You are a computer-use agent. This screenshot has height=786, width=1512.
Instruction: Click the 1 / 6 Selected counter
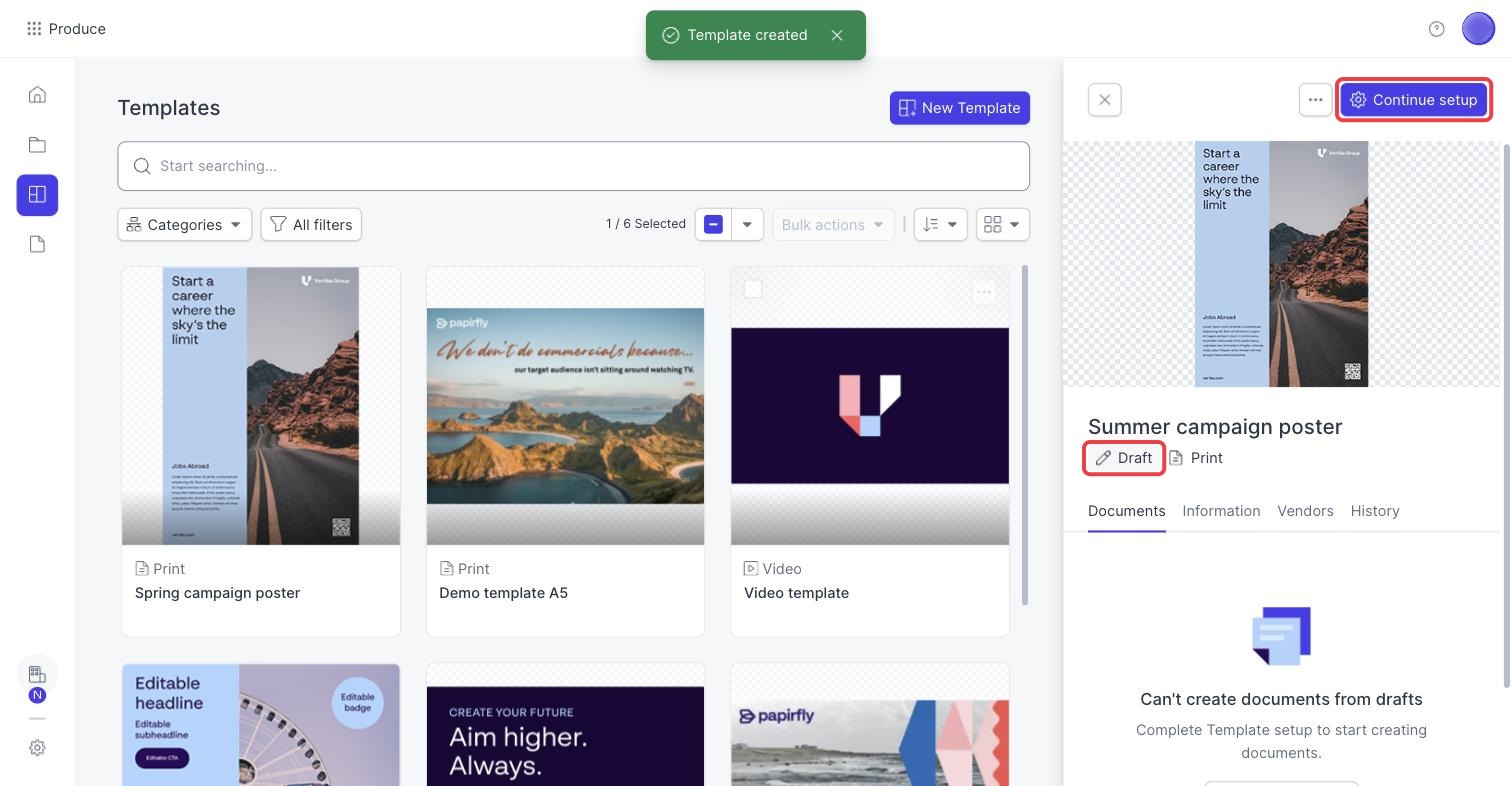click(x=646, y=224)
